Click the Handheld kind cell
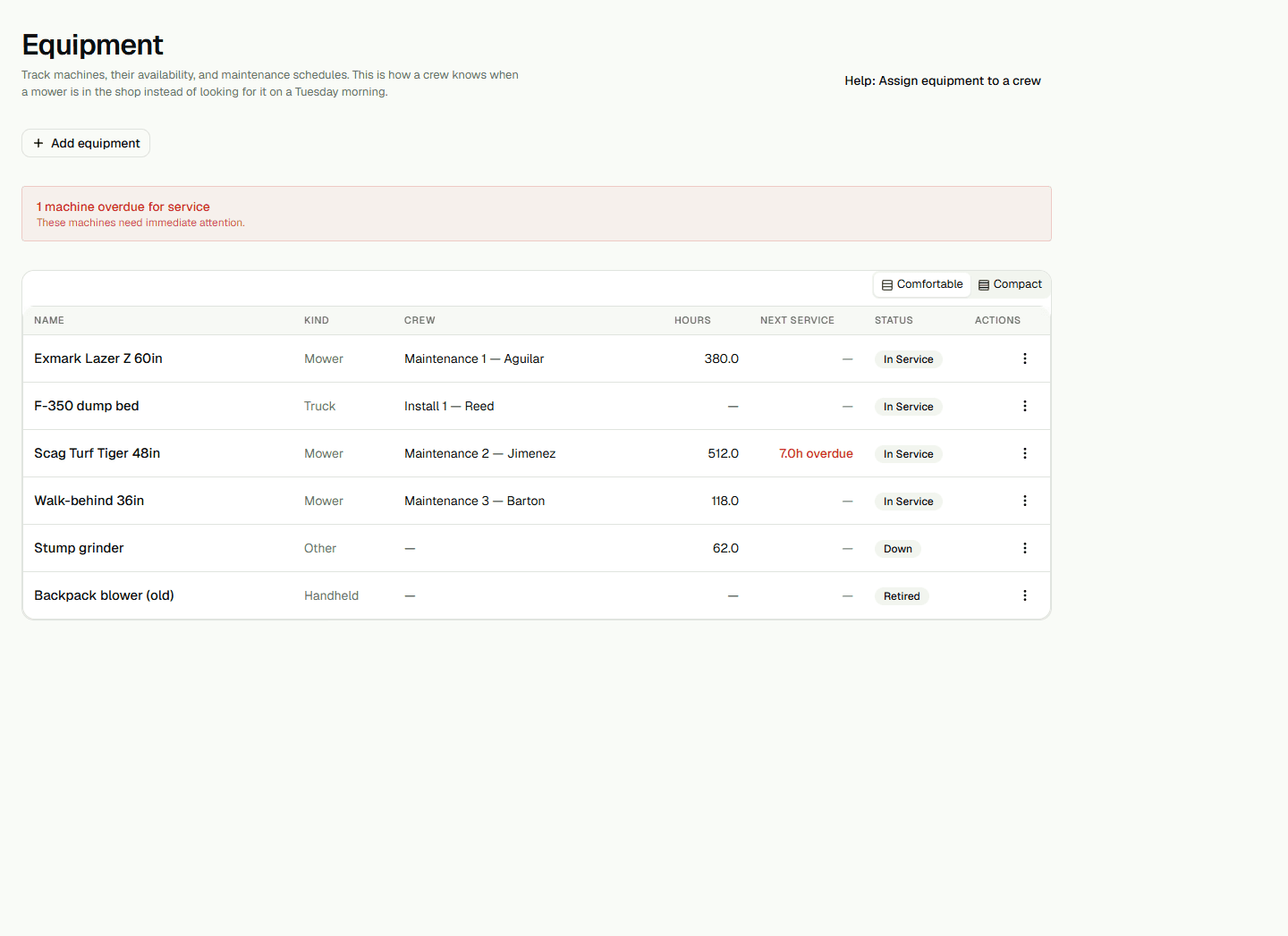1288x936 pixels. pos(331,595)
